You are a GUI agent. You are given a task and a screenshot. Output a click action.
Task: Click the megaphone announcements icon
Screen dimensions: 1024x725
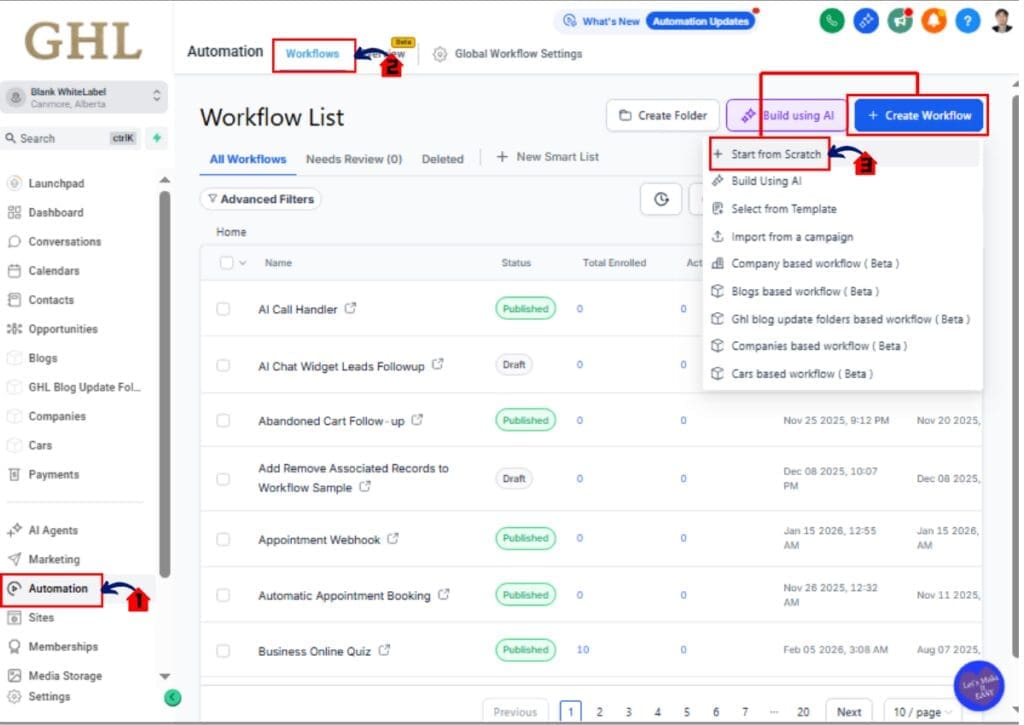coord(899,20)
